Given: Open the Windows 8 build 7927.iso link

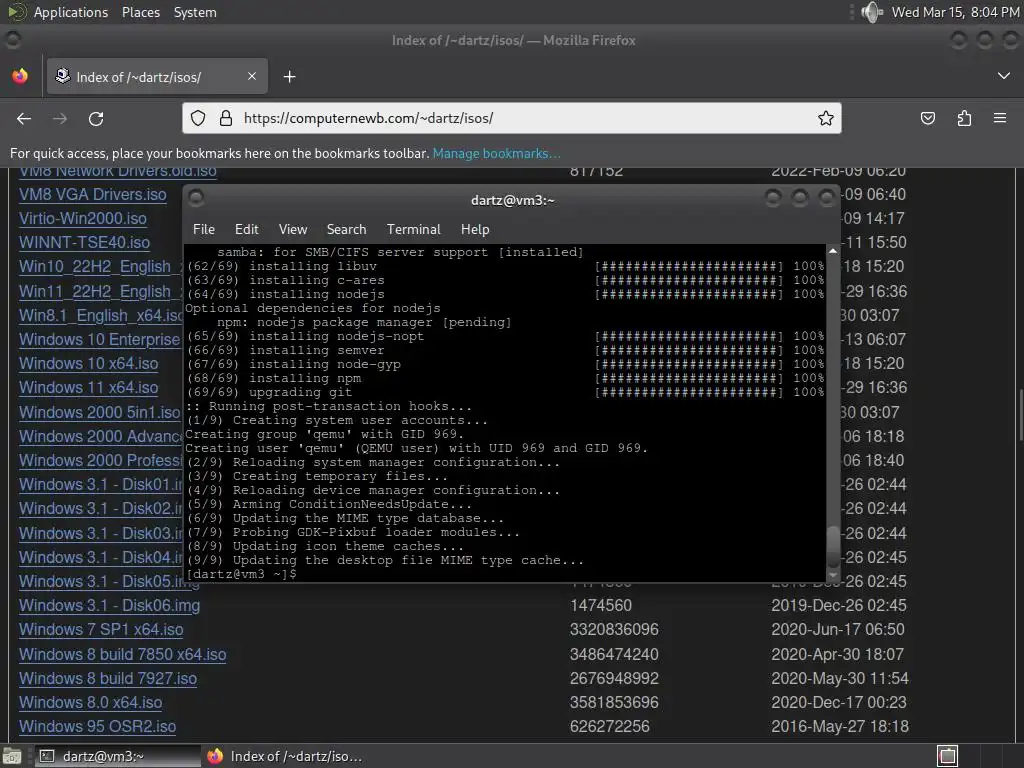Looking at the screenshot, I should tap(108, 679).
